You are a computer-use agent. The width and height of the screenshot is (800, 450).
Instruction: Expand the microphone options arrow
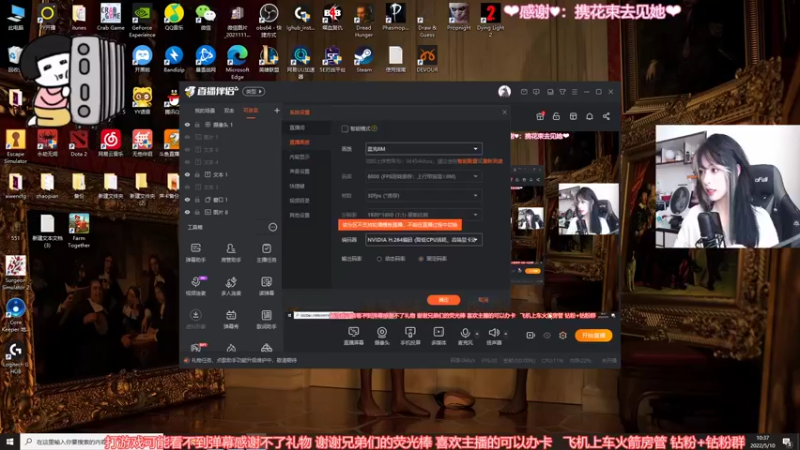click(x=477, y=334)
